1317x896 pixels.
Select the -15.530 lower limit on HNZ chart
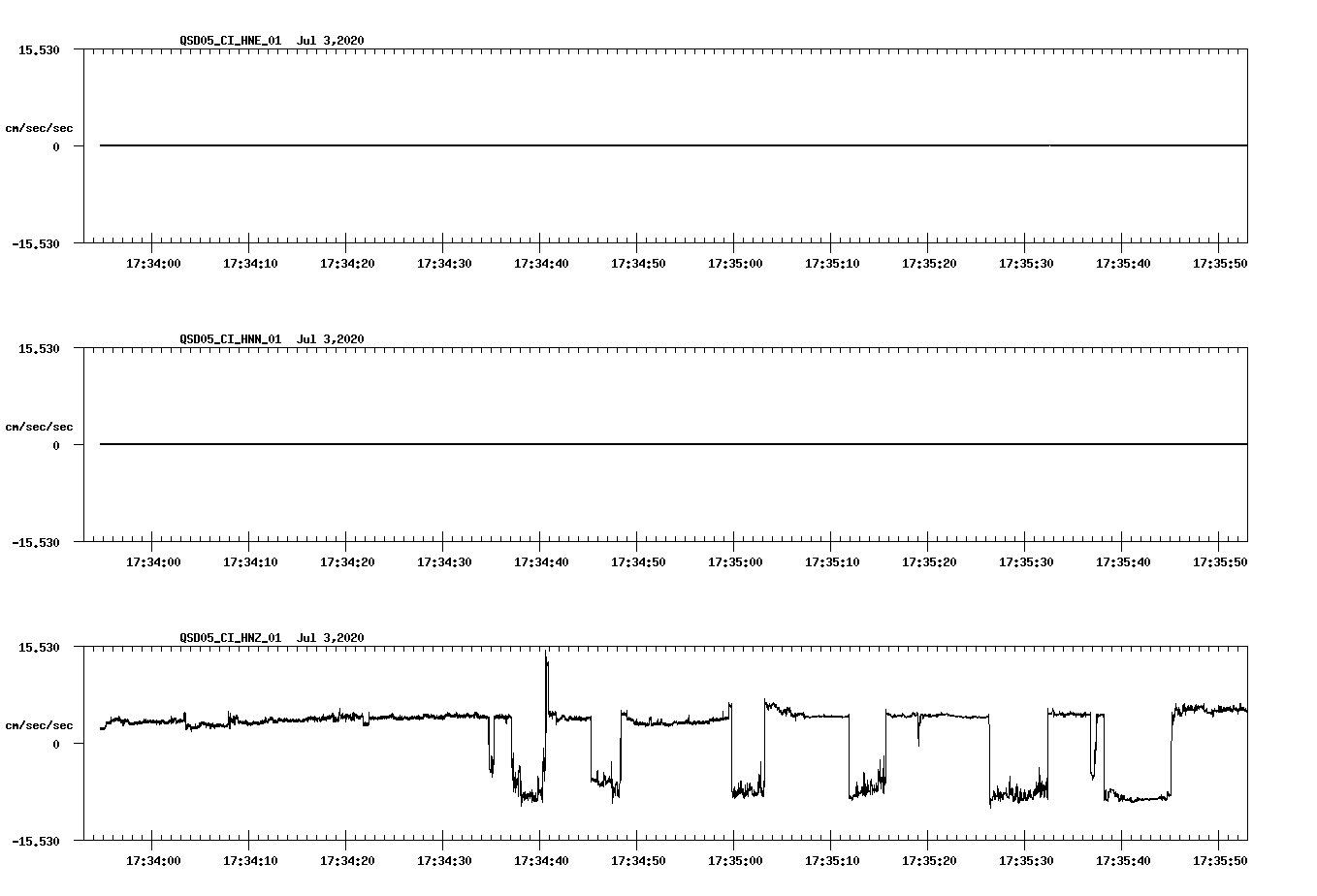tap(35, 841)
